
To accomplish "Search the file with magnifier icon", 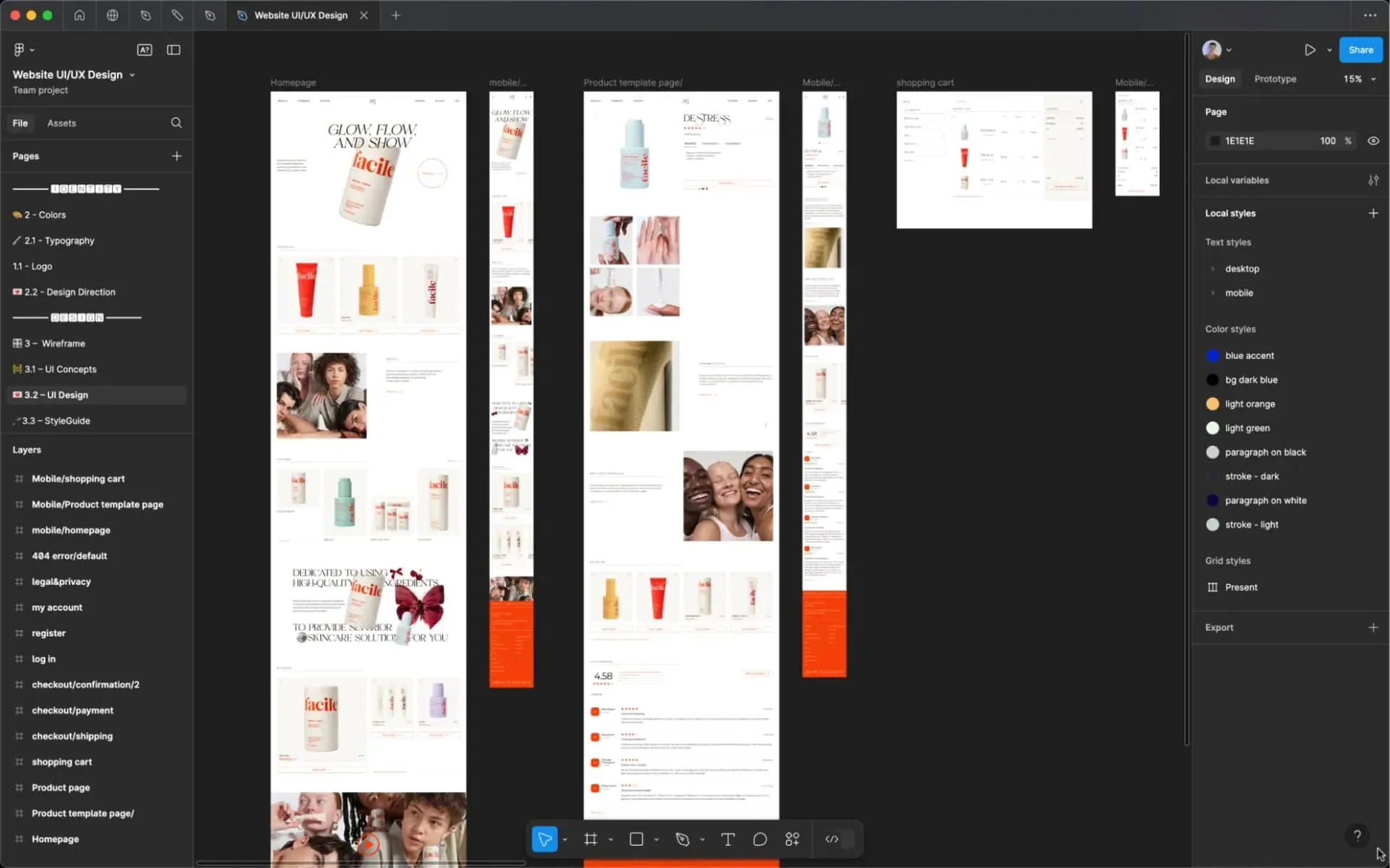I will (176, 123).
